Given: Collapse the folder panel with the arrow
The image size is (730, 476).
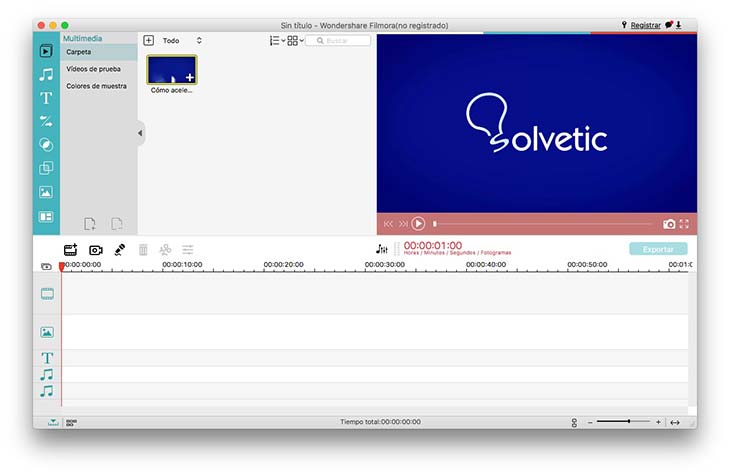Looking at the screenshot, I should [x=140, y=133].
